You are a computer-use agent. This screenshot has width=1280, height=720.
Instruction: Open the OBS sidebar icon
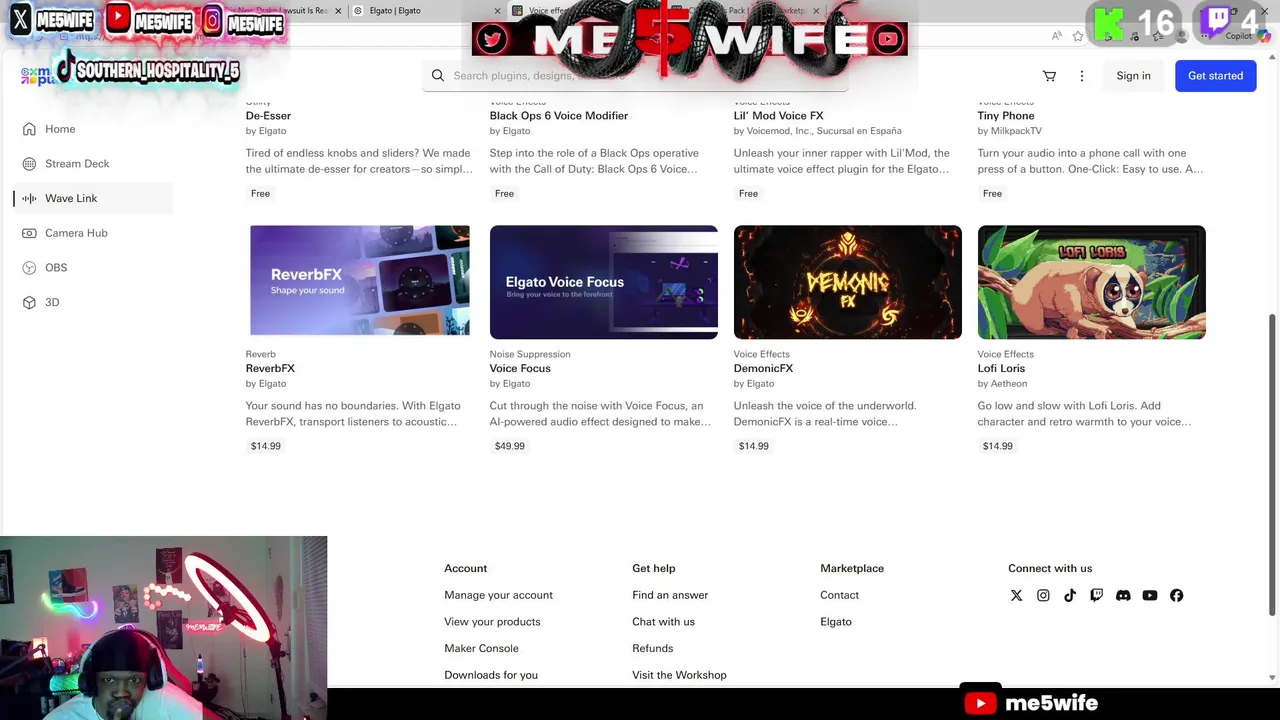pyautogui.click(x=29, y=268)
